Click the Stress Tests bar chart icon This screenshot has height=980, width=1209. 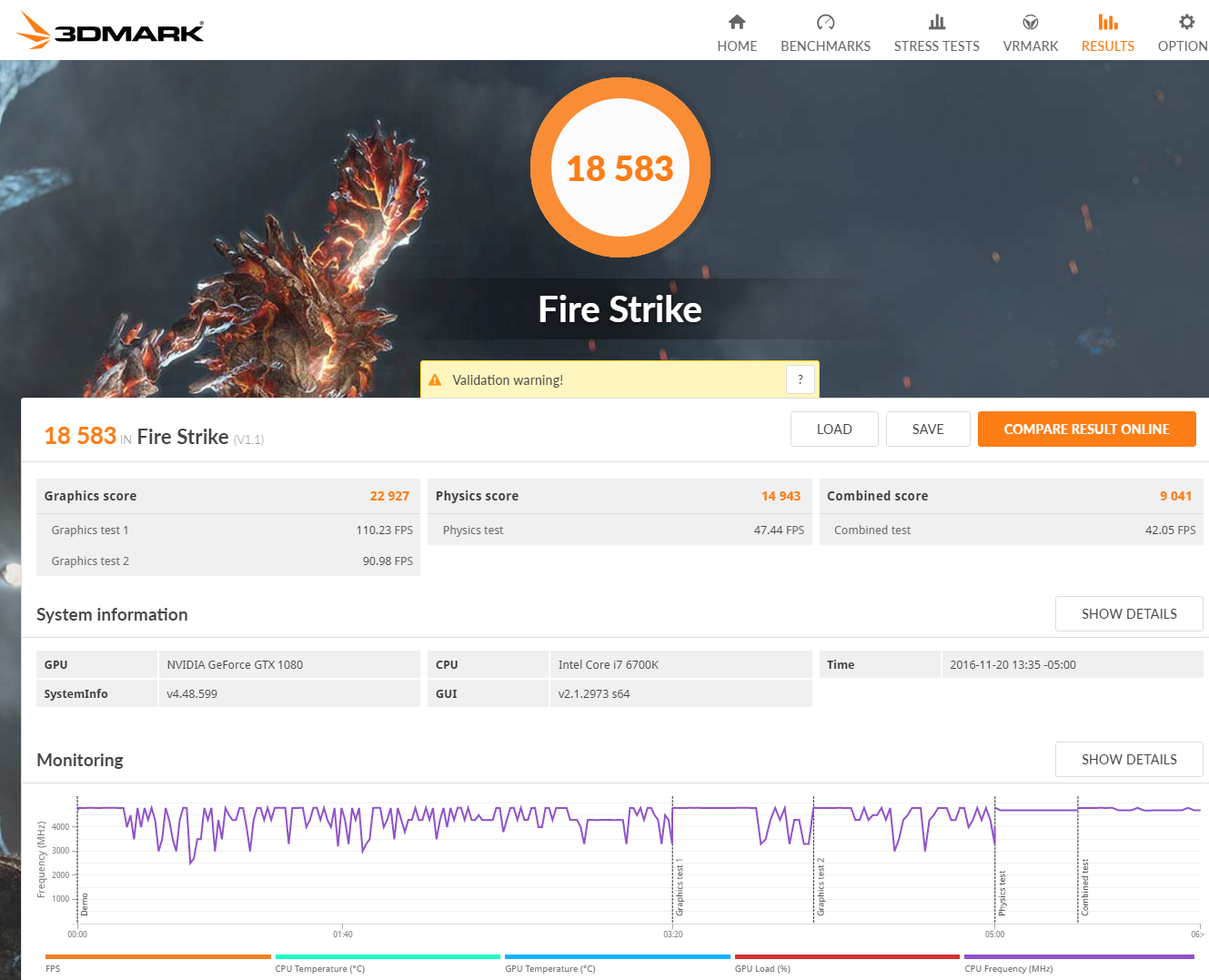pyautogui.click(x=936, y=22)
